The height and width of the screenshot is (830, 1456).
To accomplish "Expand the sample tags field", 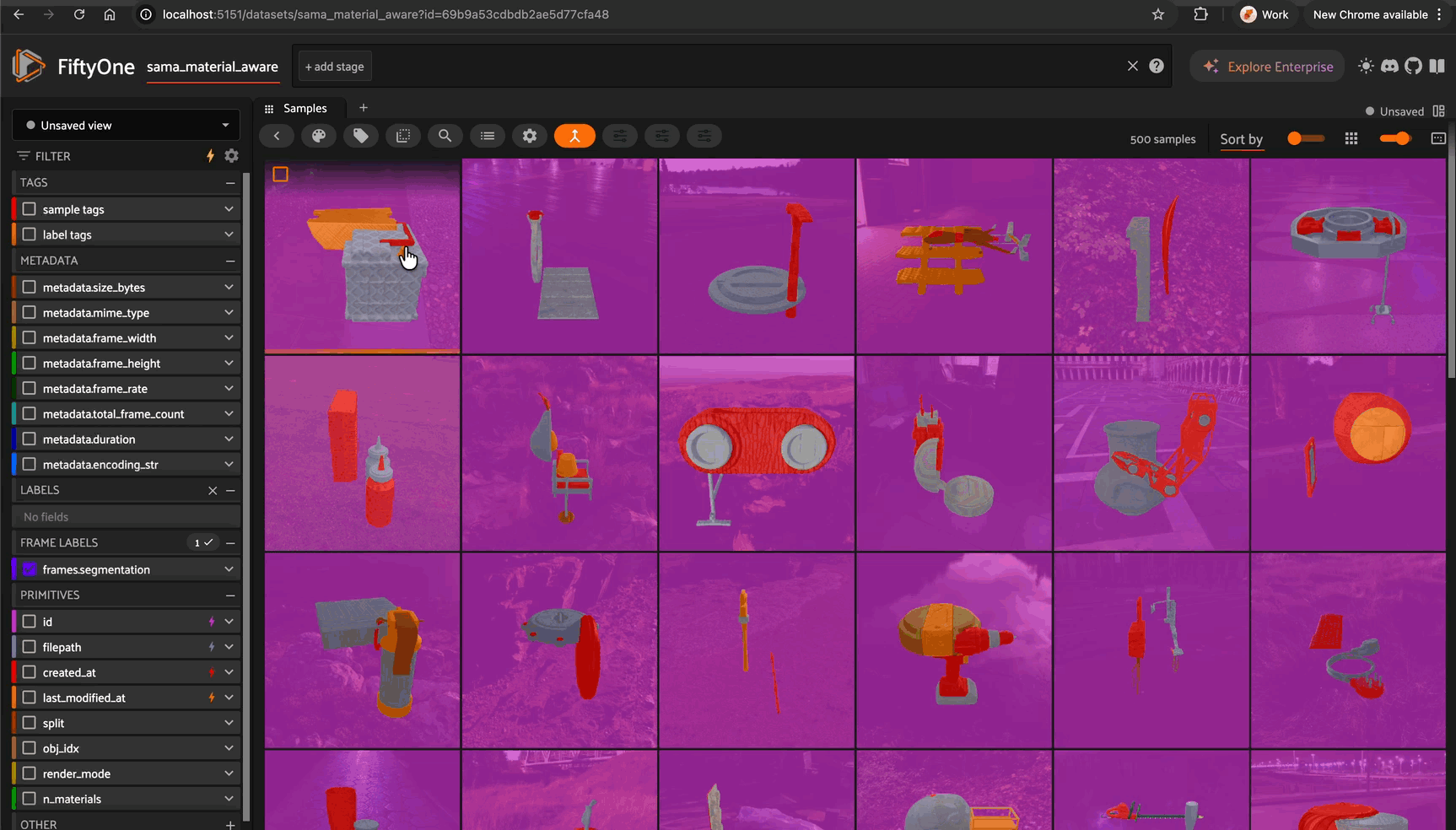I will click(x=229, y=209).
